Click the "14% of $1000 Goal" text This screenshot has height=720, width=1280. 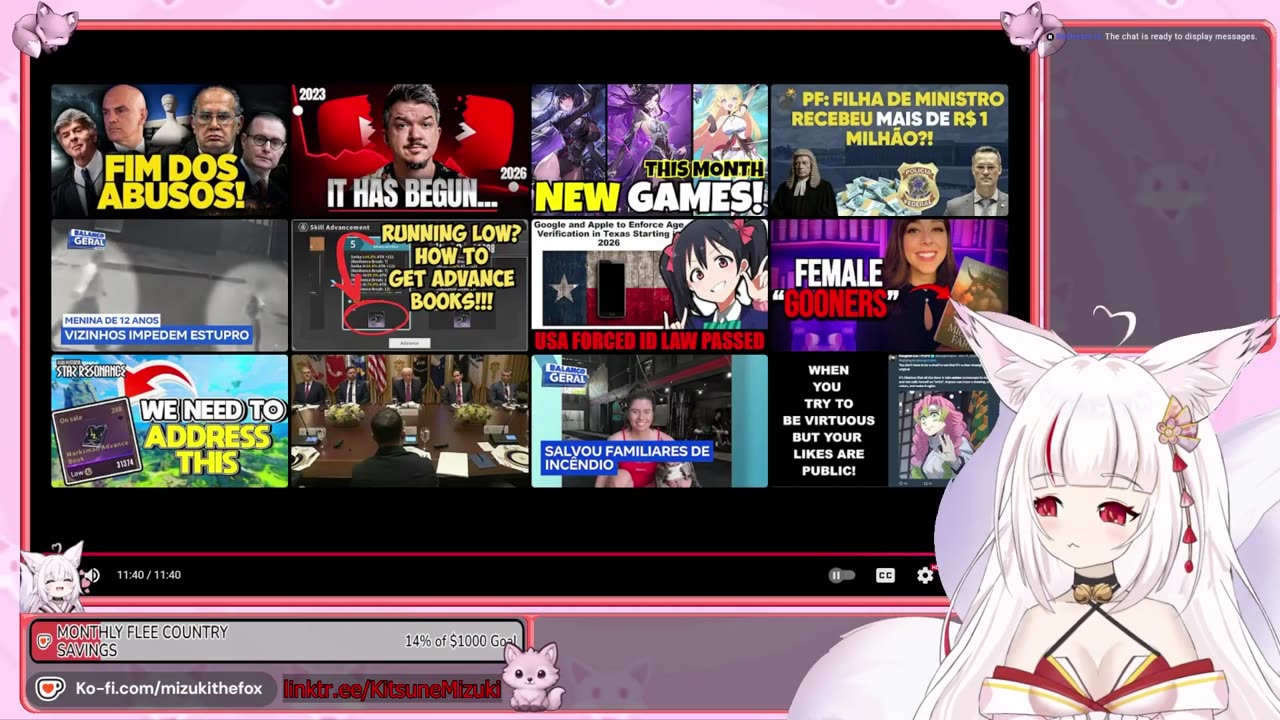tap(461, 641)
